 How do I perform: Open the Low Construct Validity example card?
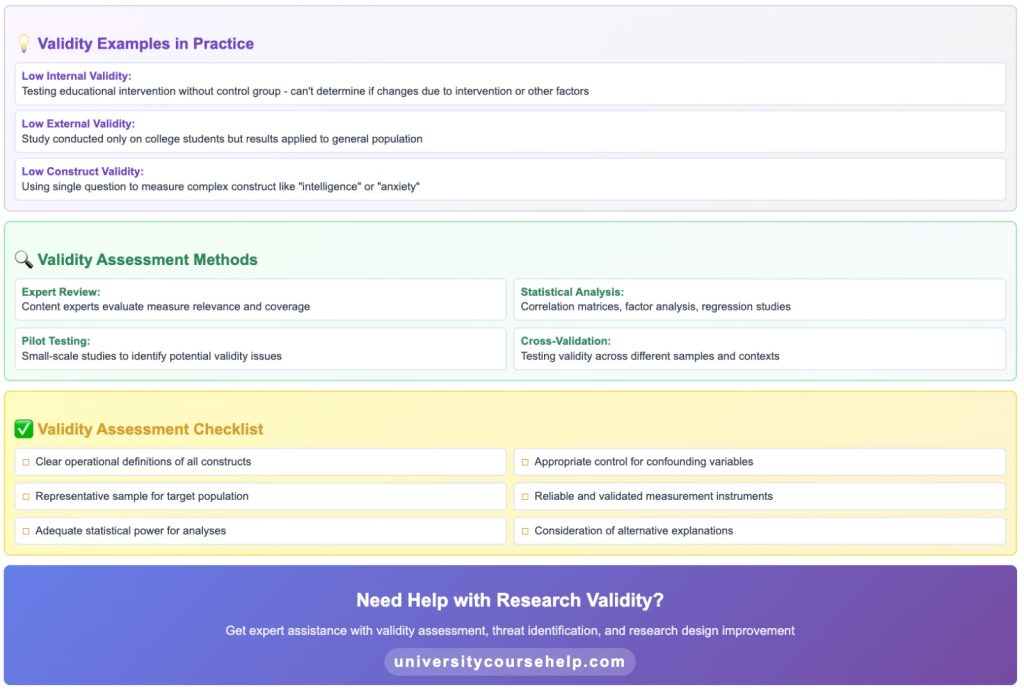point(512,179)
